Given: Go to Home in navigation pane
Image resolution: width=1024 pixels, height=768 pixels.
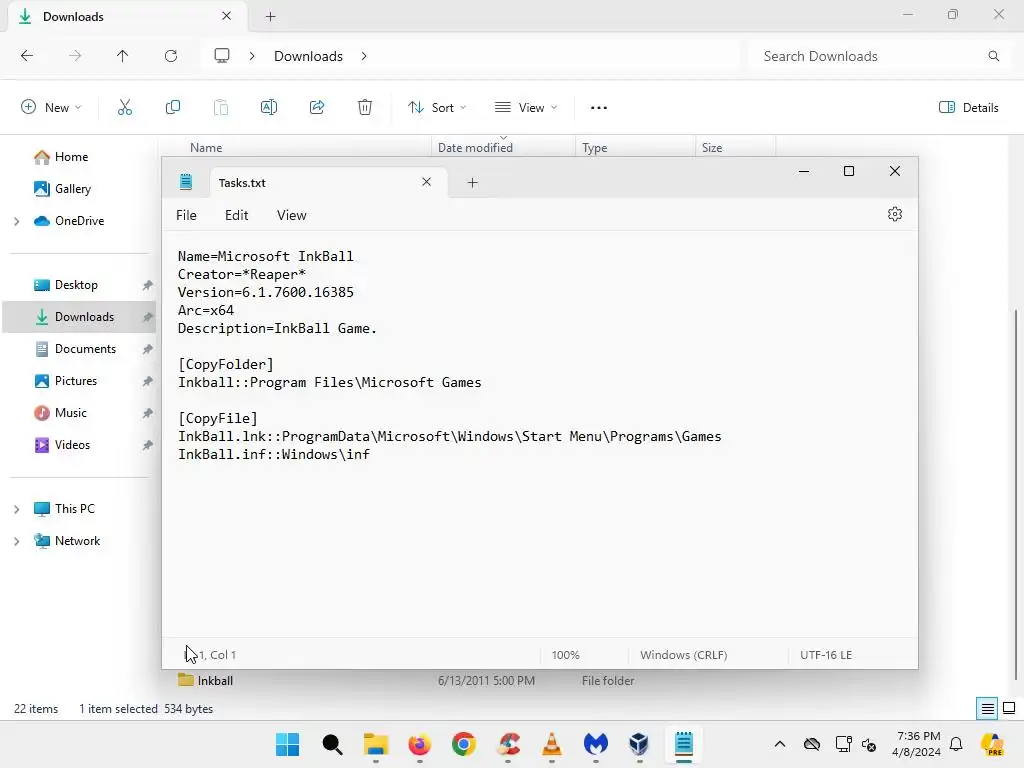Looking at the screenshot, I should pyautogui.click(x=72, y=157).
